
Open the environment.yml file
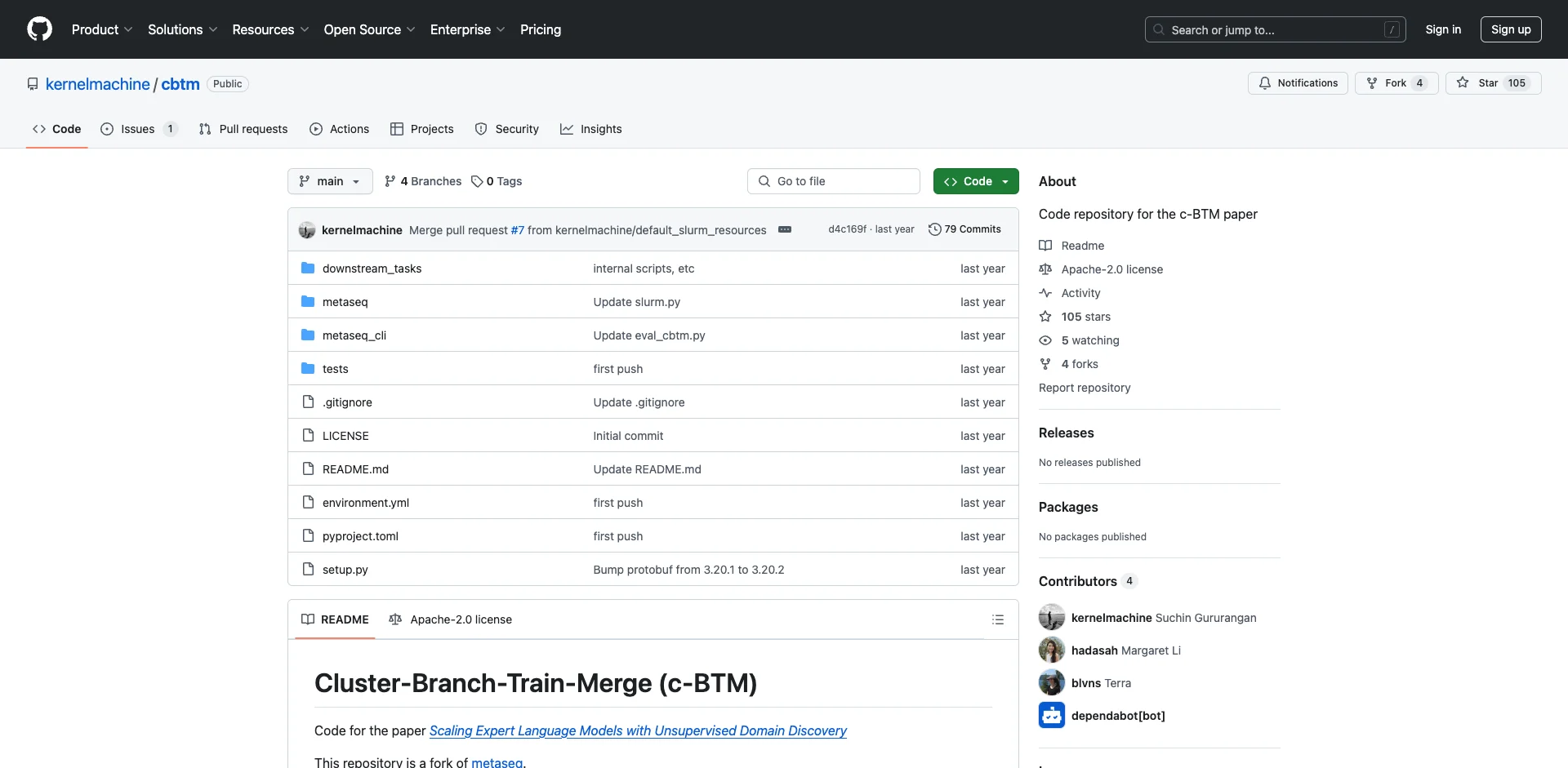[x=366, y=503]
